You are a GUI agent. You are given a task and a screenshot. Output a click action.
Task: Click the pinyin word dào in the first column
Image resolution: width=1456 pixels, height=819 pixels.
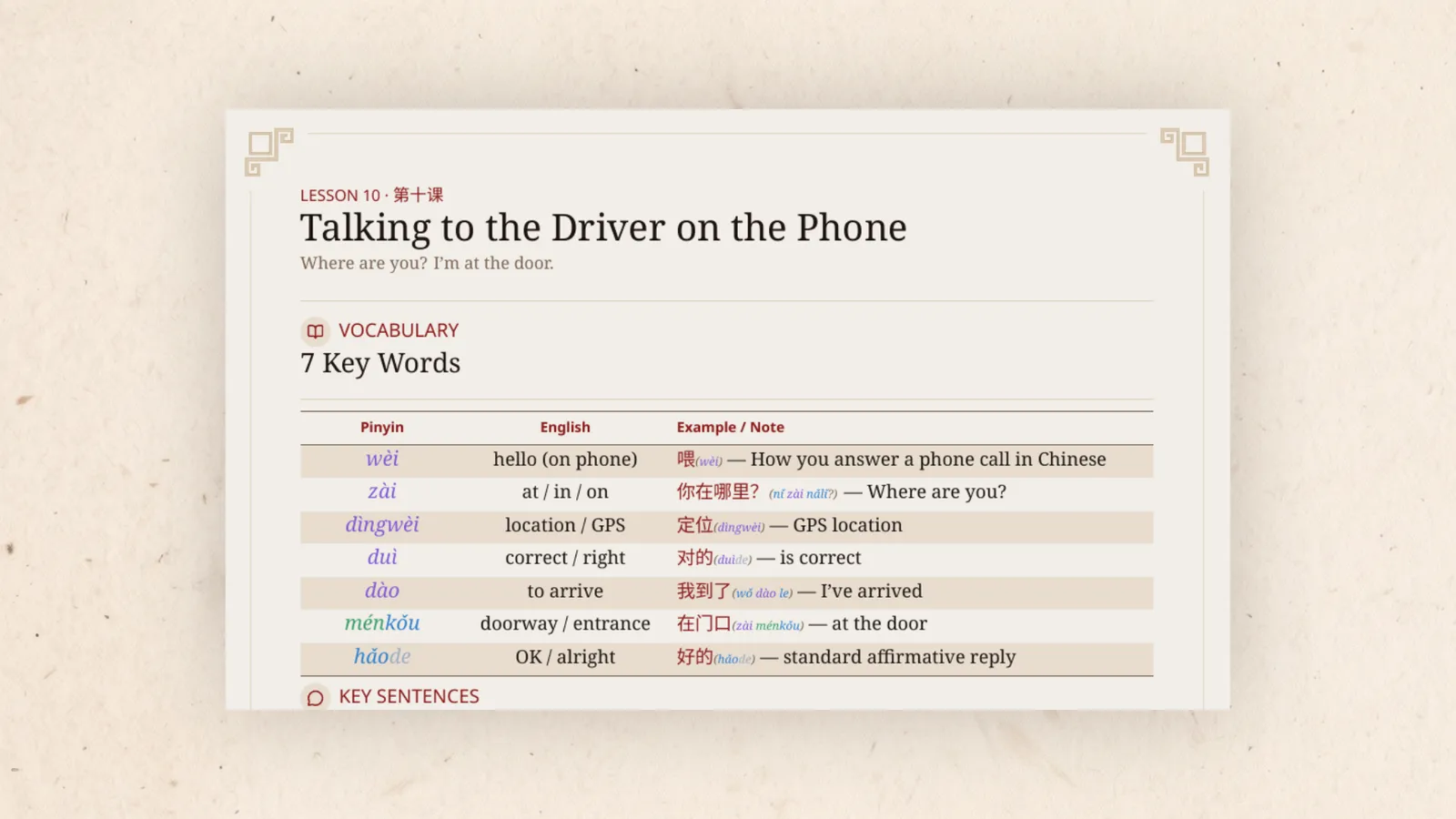pyautogui.click(x=382, y=591)
